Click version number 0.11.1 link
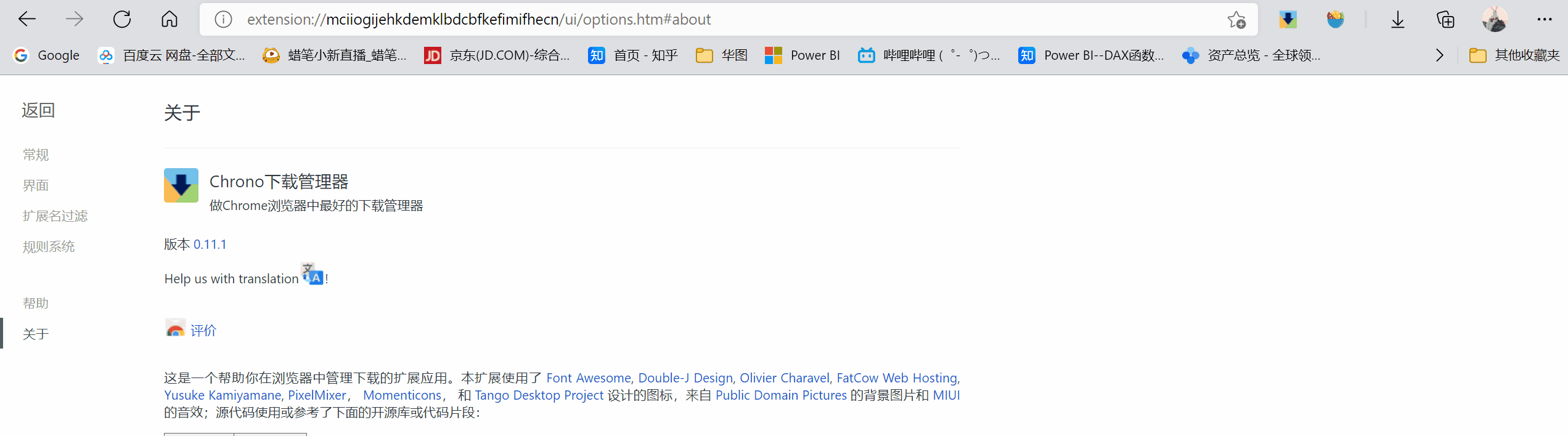This screenshot has height=436, width=1568. 210,244
